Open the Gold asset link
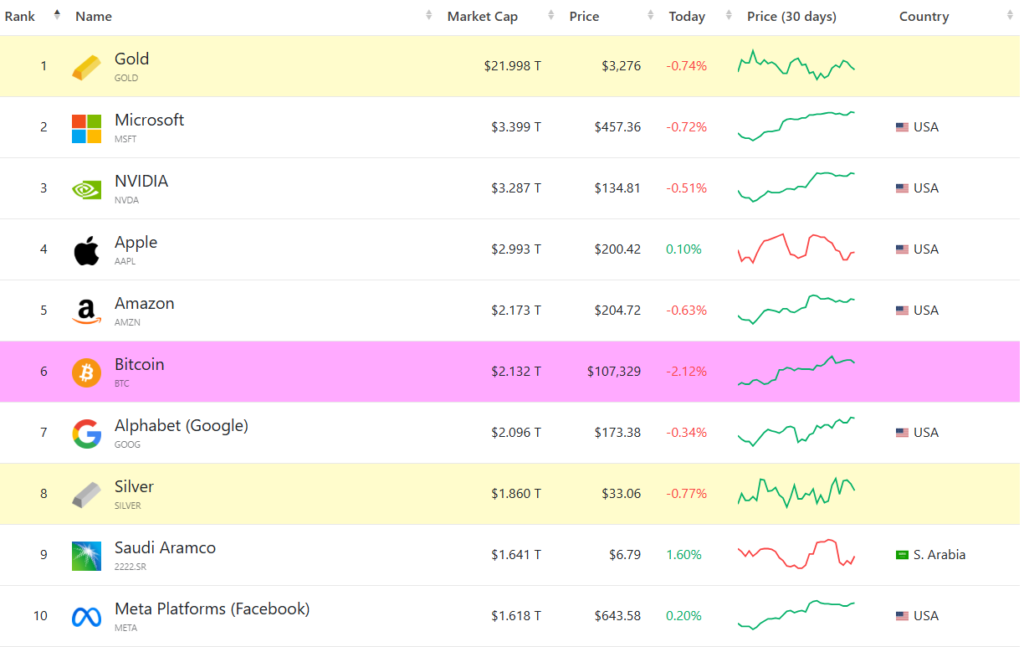Viewport: 1024px width, 647px height. coord(131,59)
